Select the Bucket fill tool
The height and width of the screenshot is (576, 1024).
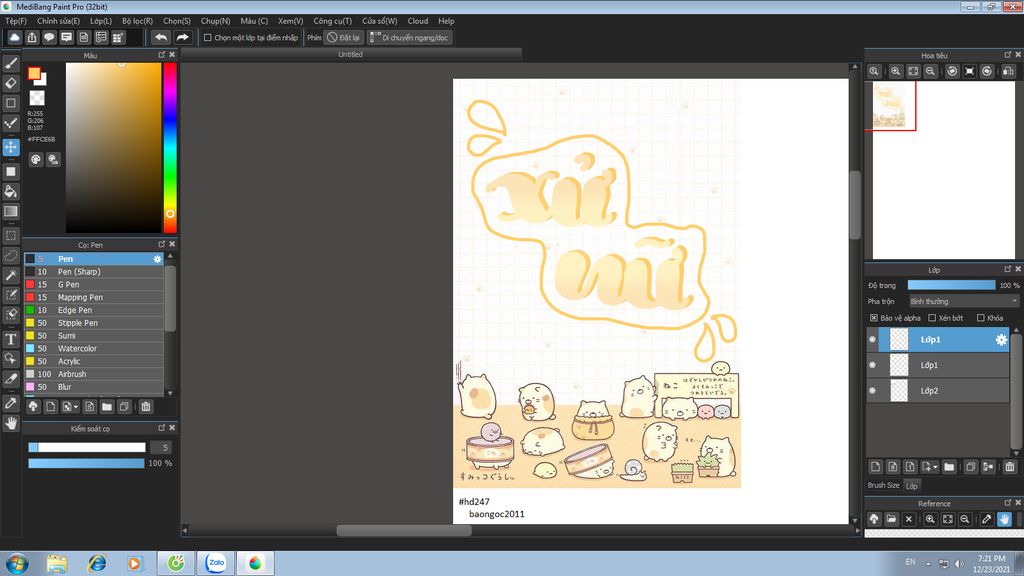10,191
